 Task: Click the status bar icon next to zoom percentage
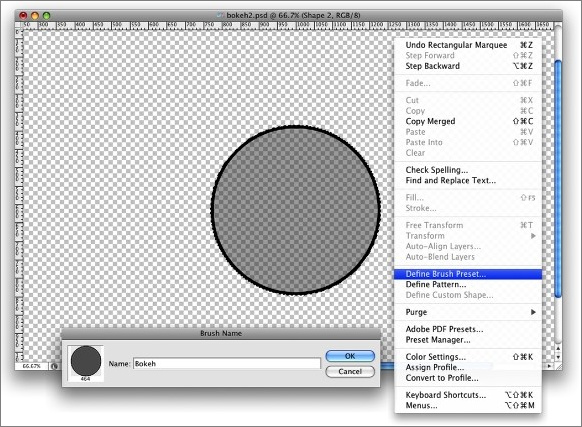click(x=55, y=366)
